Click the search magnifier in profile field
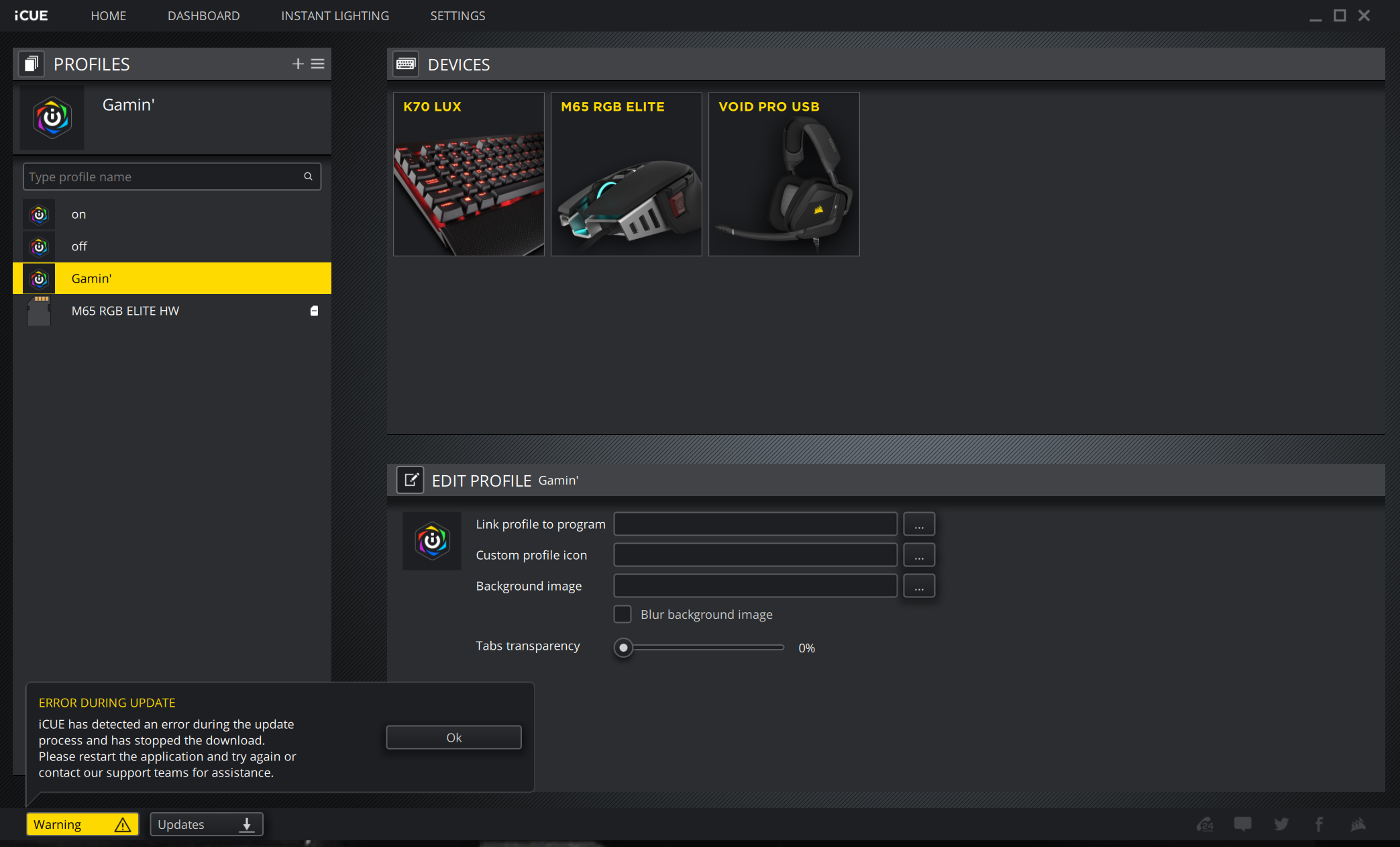This screenshot has width=1400, height=847. 309,177
